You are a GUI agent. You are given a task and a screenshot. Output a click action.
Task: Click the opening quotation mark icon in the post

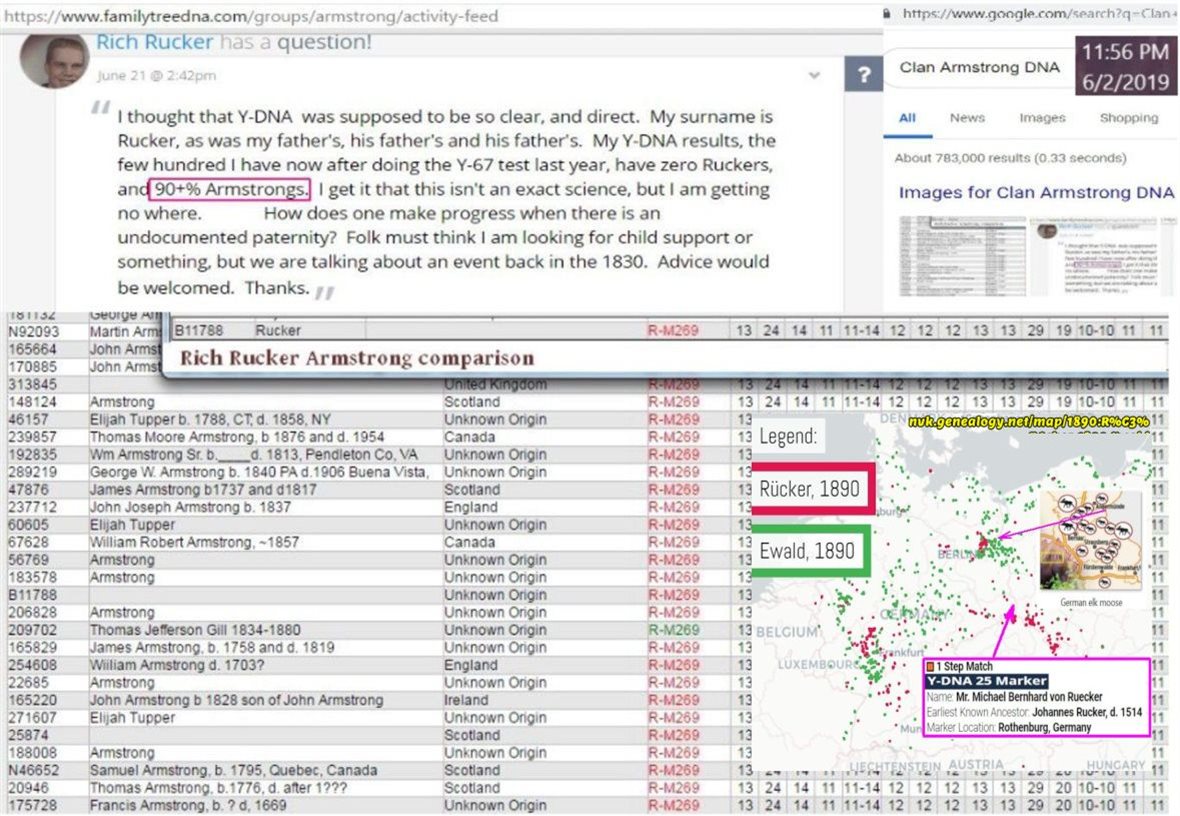pyautogui.click(x=100, y=109)
